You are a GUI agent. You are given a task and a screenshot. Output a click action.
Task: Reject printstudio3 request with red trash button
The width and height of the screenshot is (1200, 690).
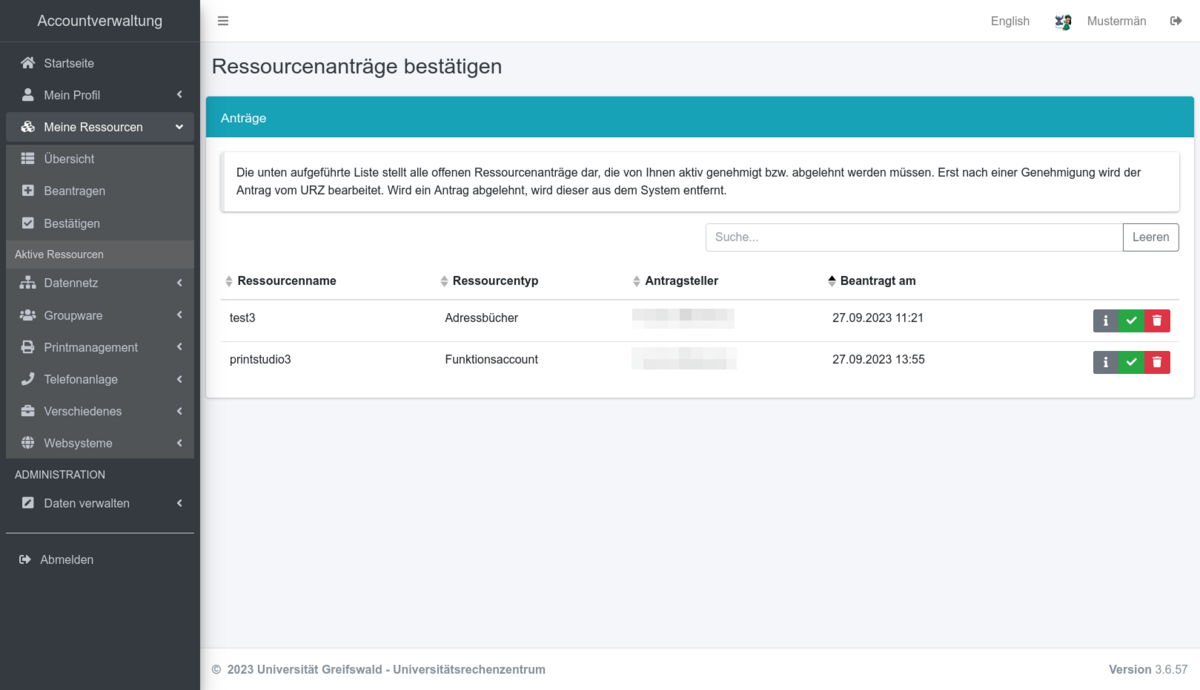click(1157, 362)
